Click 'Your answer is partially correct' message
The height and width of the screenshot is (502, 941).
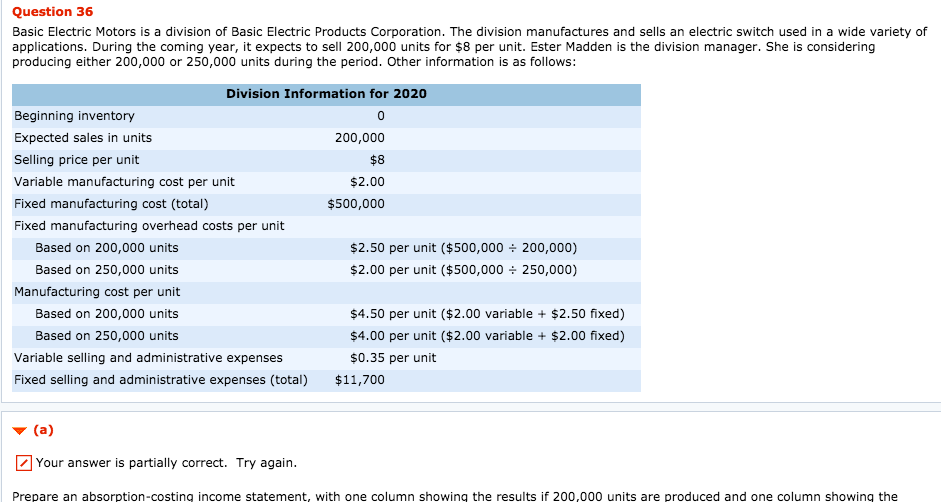click(166, 463)
